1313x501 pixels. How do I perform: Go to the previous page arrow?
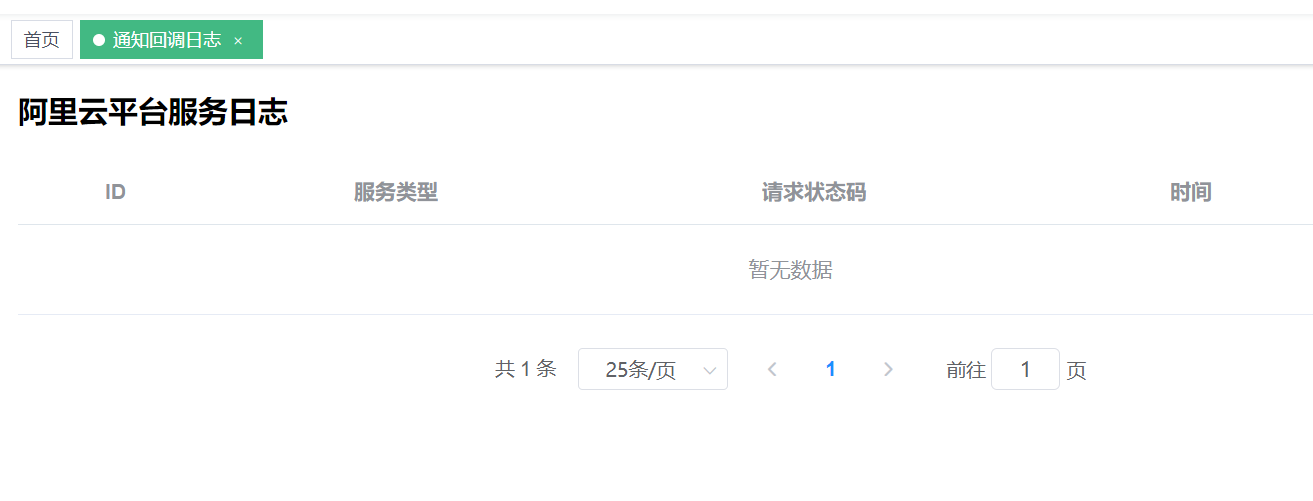772,370
